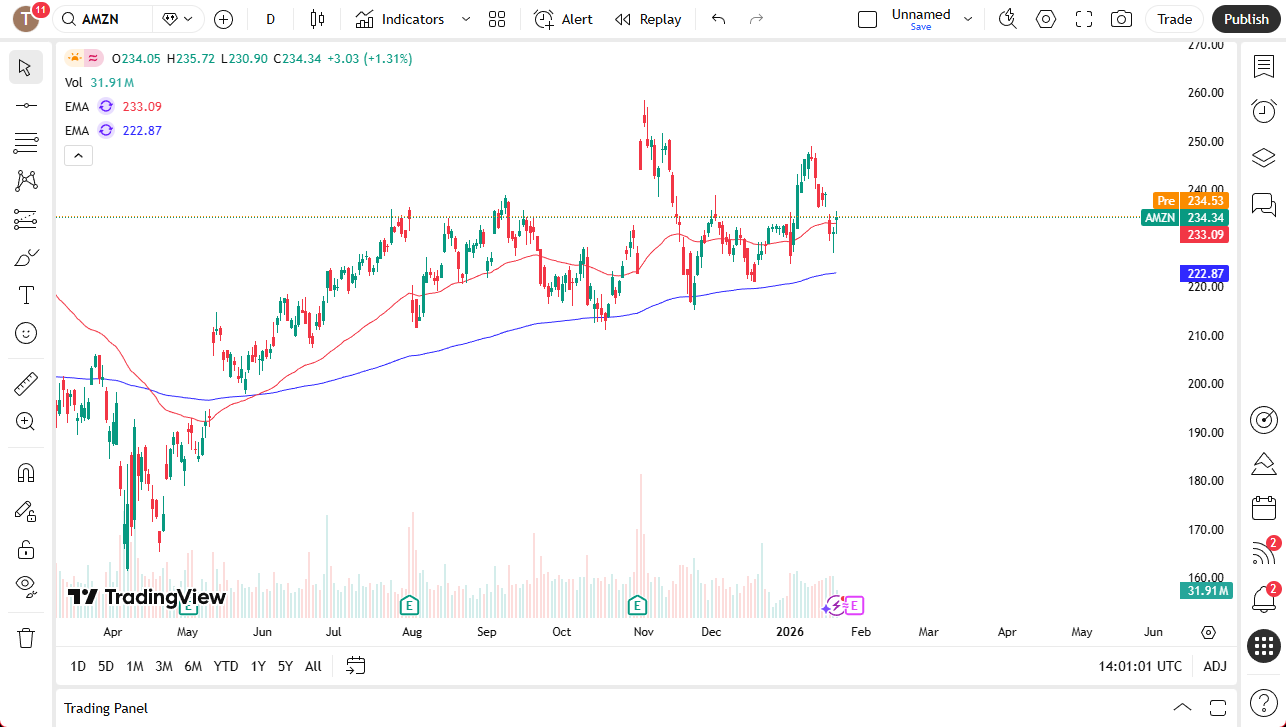This screenshot has width=1286, height=727.
Task: Take a chart snapshot with camera icon
Action: click(x=1122, y=19)
